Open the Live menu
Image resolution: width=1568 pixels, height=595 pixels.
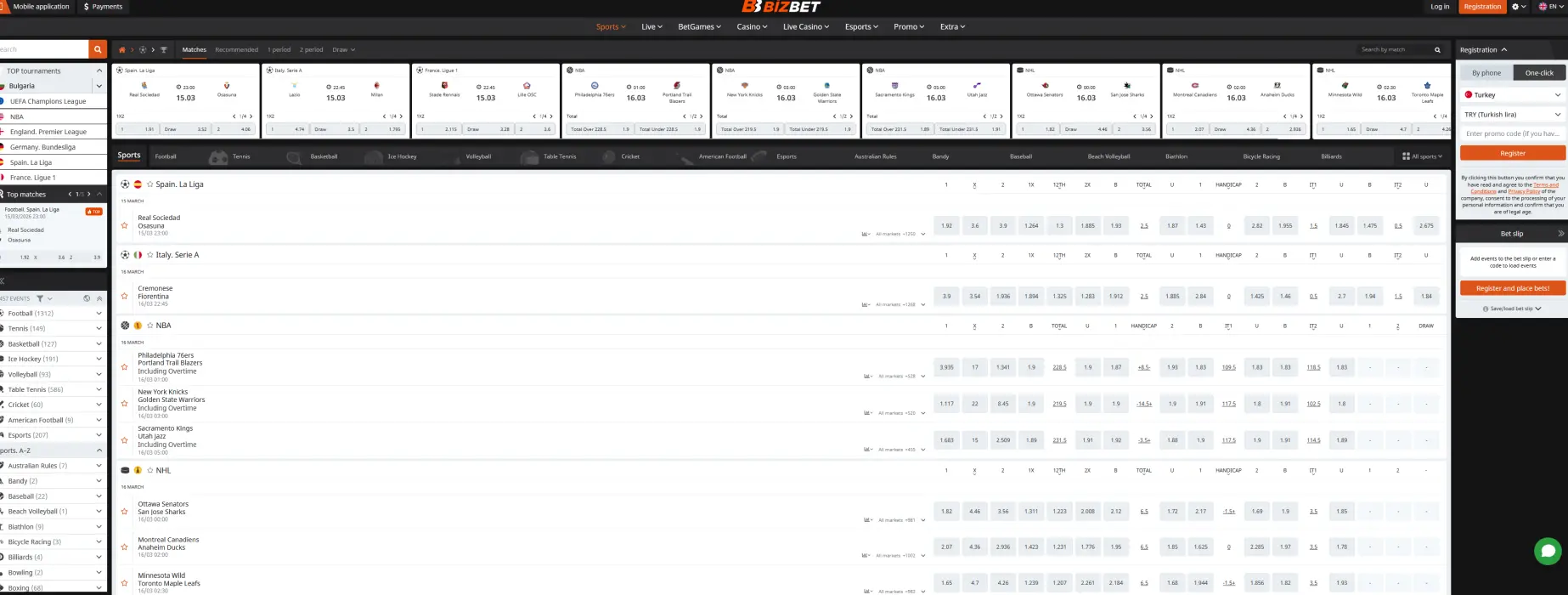[x=651, y=26]
